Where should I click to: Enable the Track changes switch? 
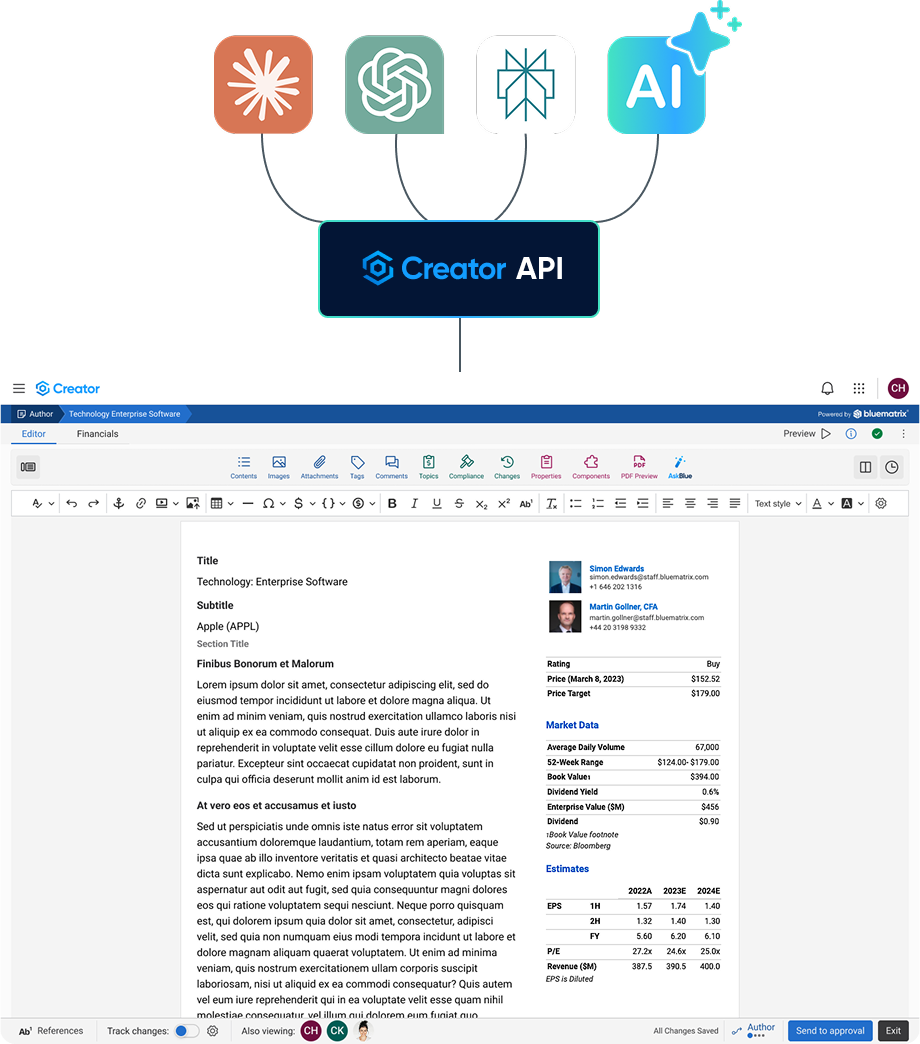[186, 1031]
